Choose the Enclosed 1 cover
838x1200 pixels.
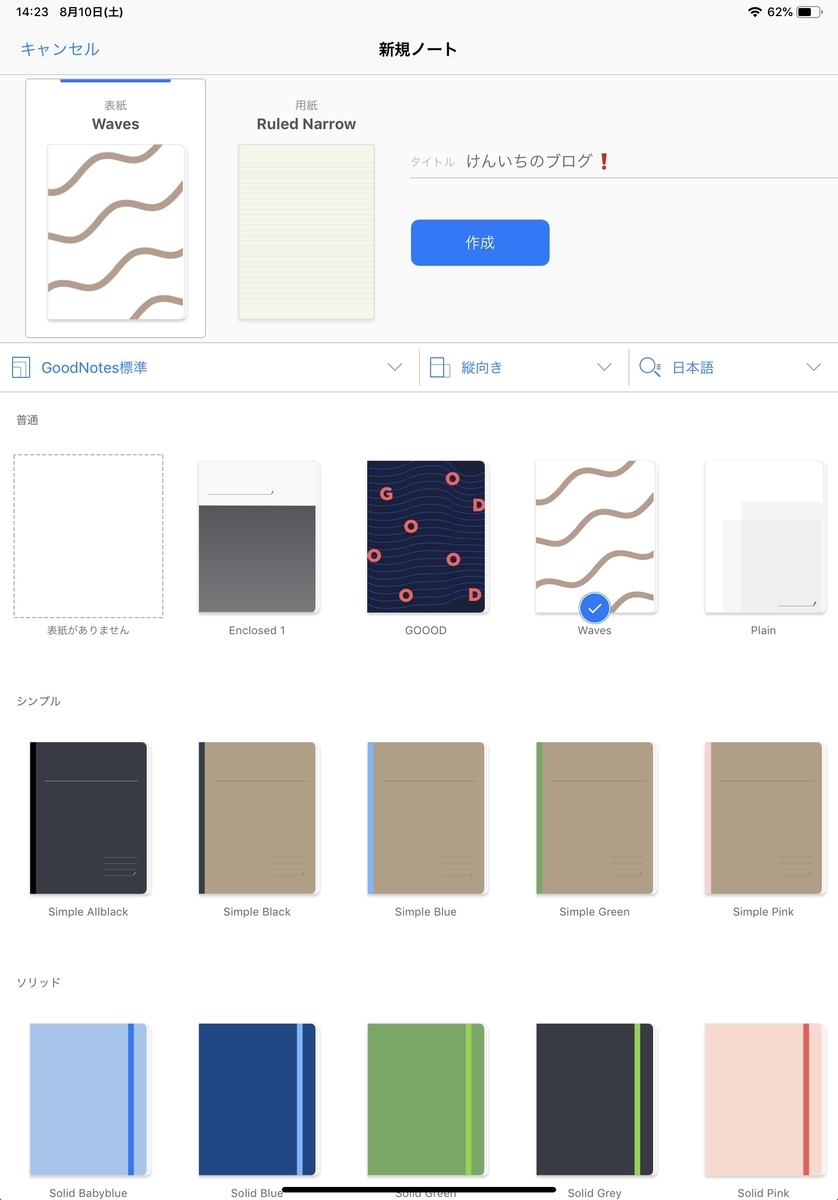pos(257,536)
